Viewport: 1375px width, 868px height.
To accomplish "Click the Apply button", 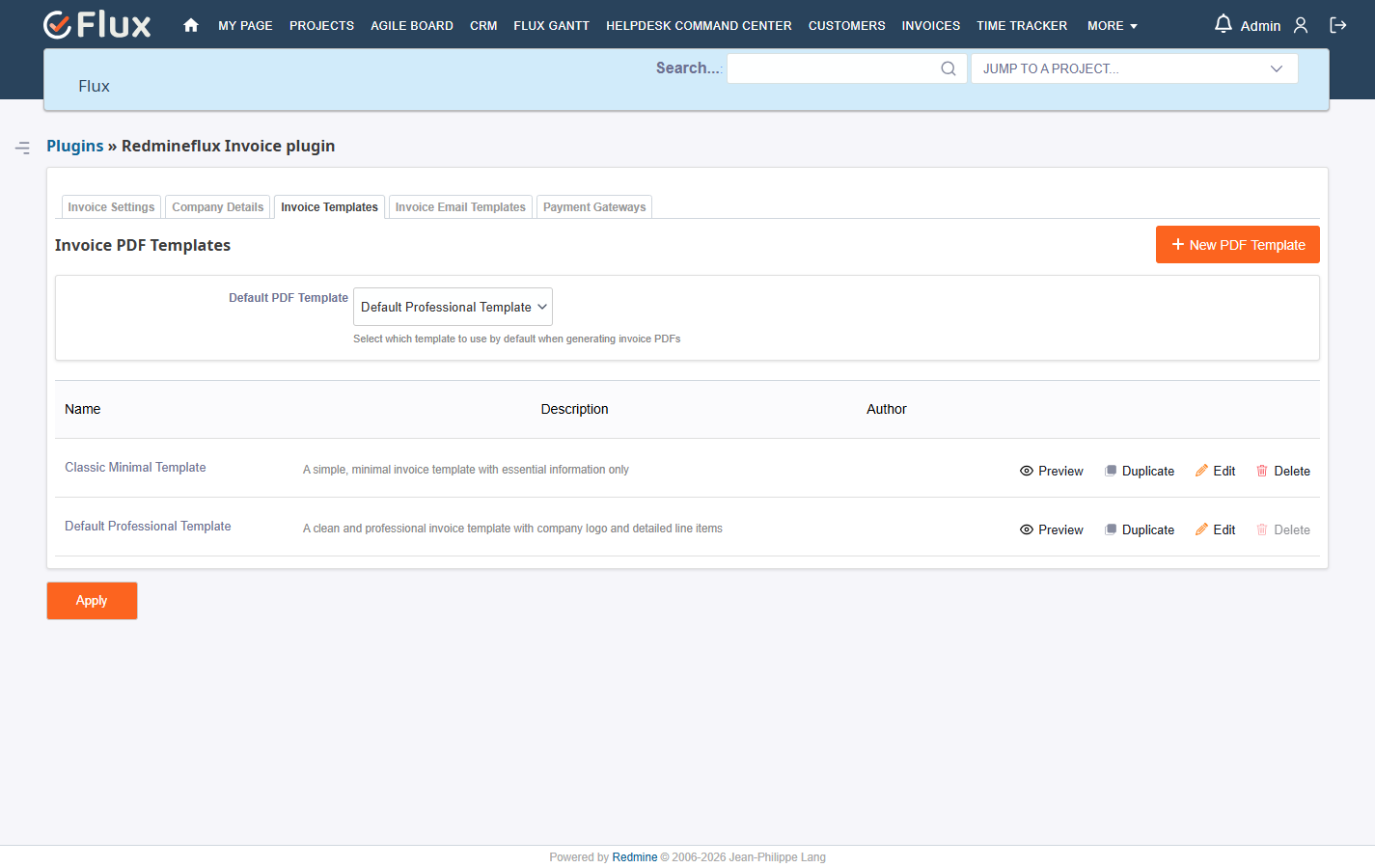I will pyautogui.click(x=92, y=601).
